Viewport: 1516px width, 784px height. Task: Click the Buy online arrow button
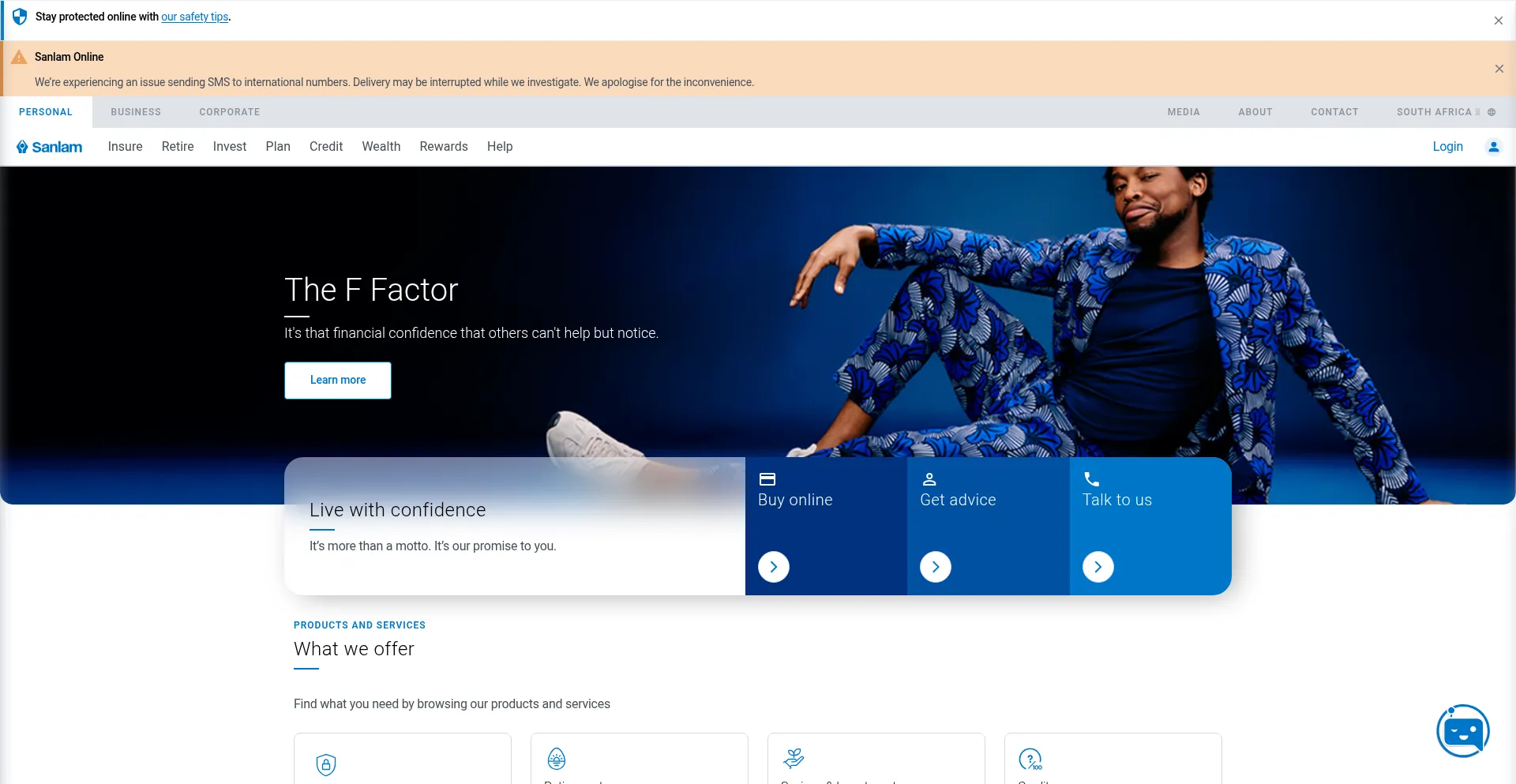tap(774, 567)
